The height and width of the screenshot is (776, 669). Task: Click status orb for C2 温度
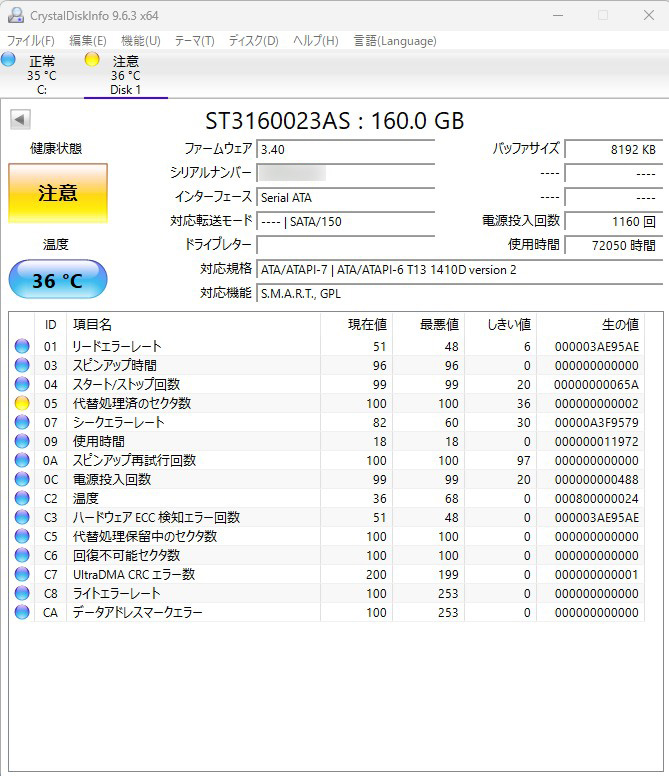[22, 498]
